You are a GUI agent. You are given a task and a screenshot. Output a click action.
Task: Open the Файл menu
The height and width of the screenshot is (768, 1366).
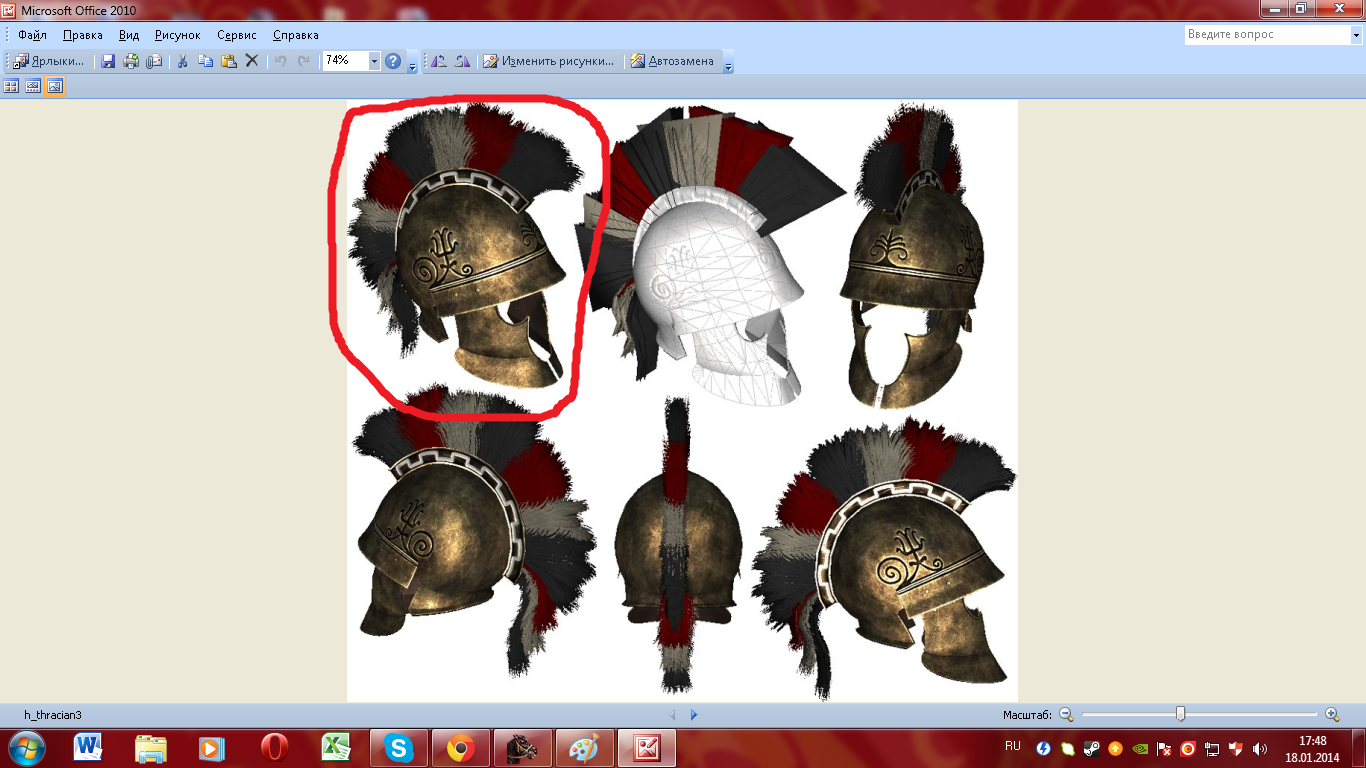point(32,35)
